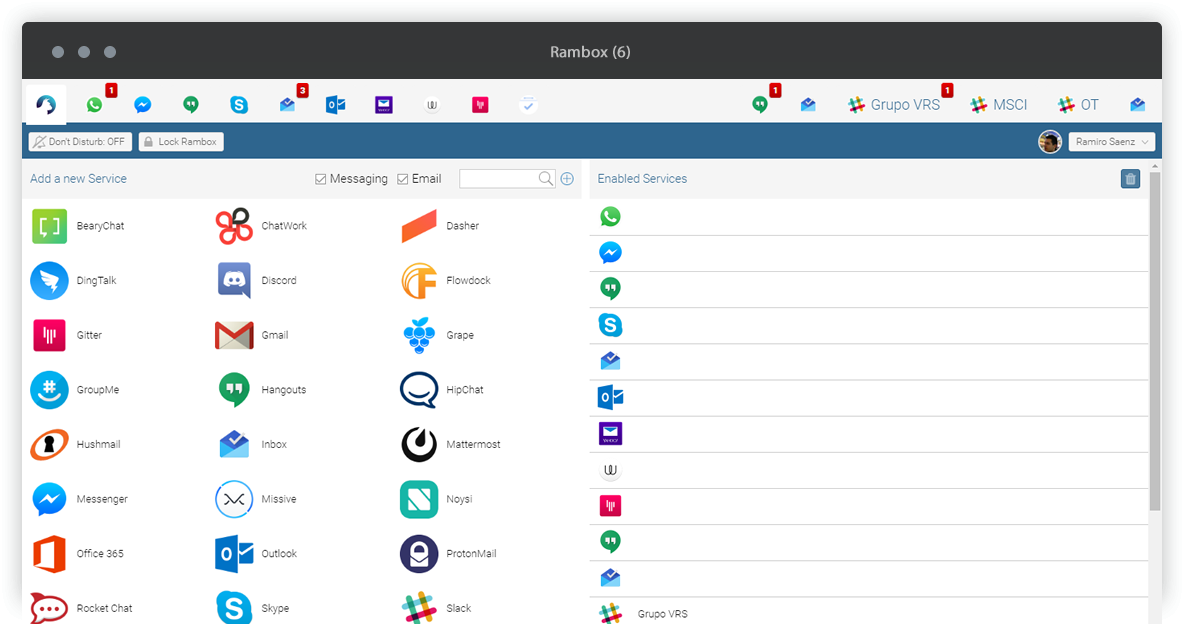Switch to the Yahoo Mail tab
This screenshot has height=624, width=1184.
384,105
